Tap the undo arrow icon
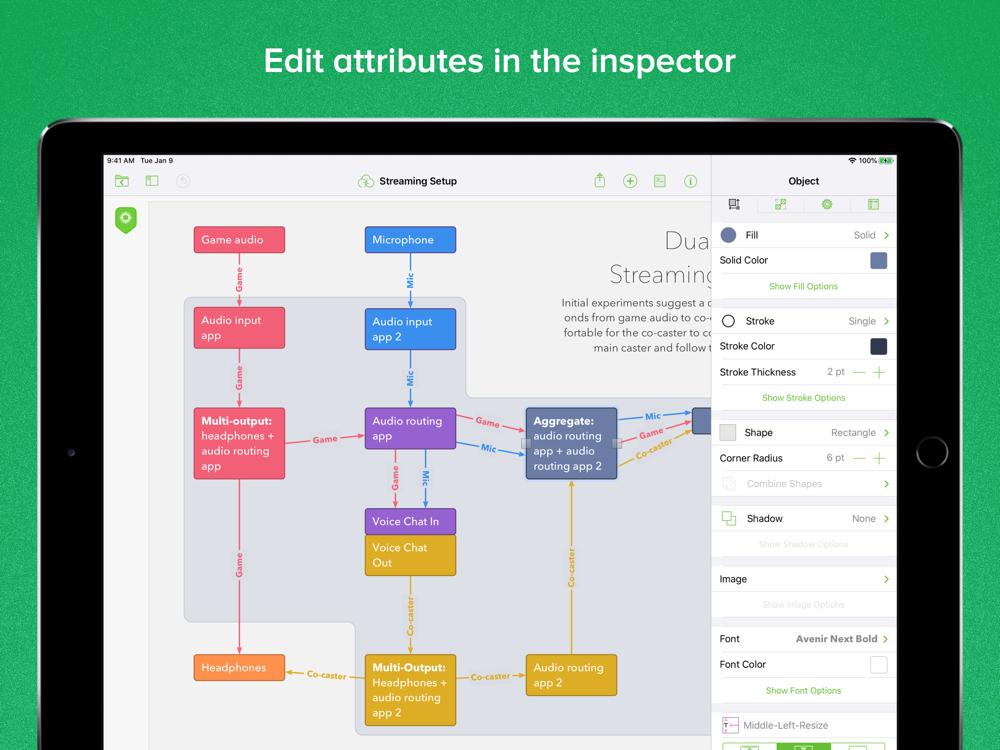1000x750 pixels. pos(183,181)
